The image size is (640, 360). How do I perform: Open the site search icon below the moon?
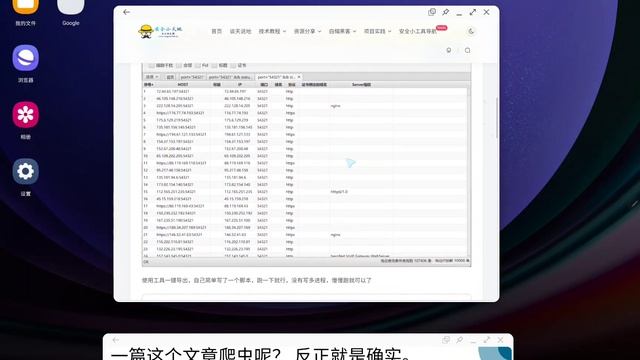tap(467, 50)
